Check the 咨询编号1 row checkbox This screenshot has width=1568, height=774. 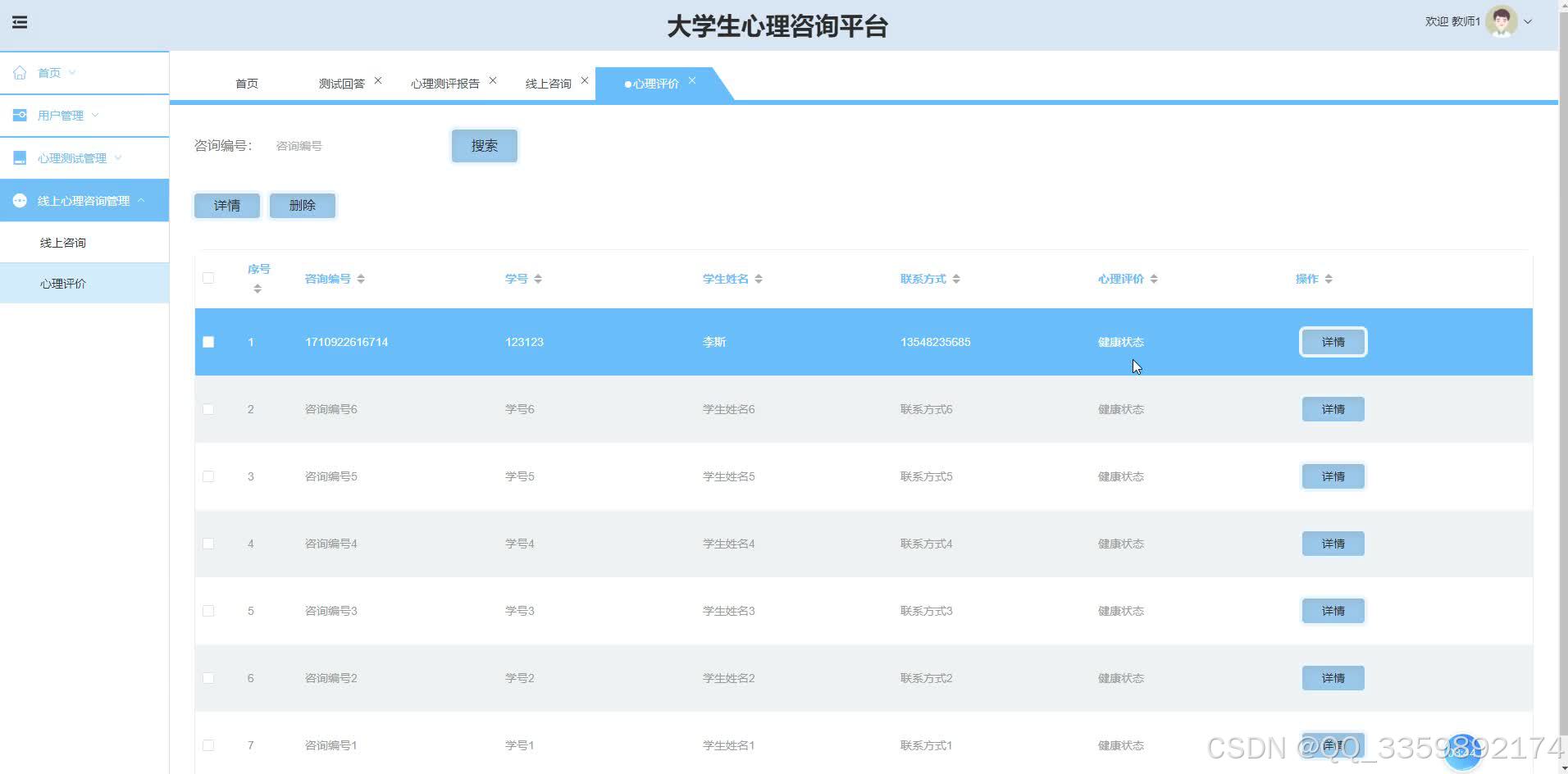pos(208,745)
